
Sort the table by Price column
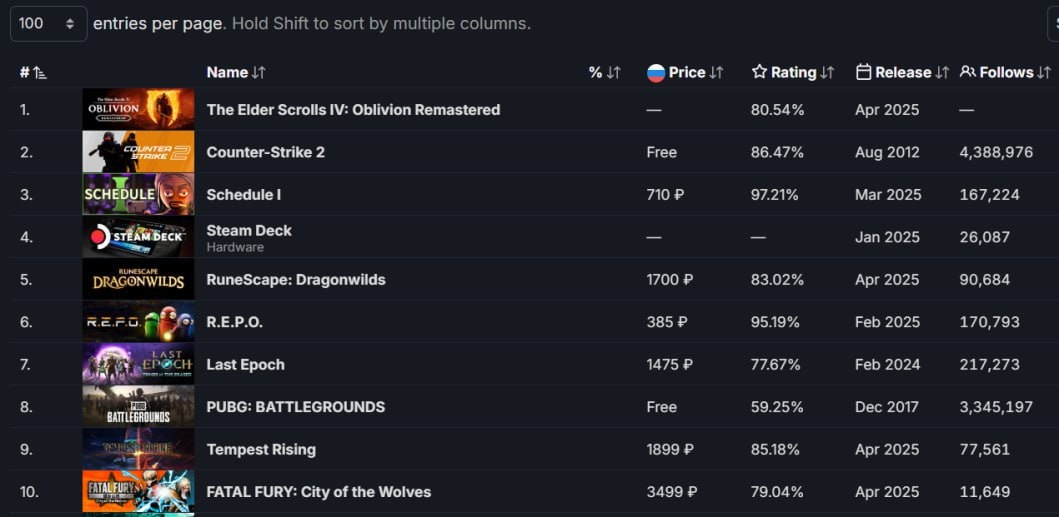point(687,72)
